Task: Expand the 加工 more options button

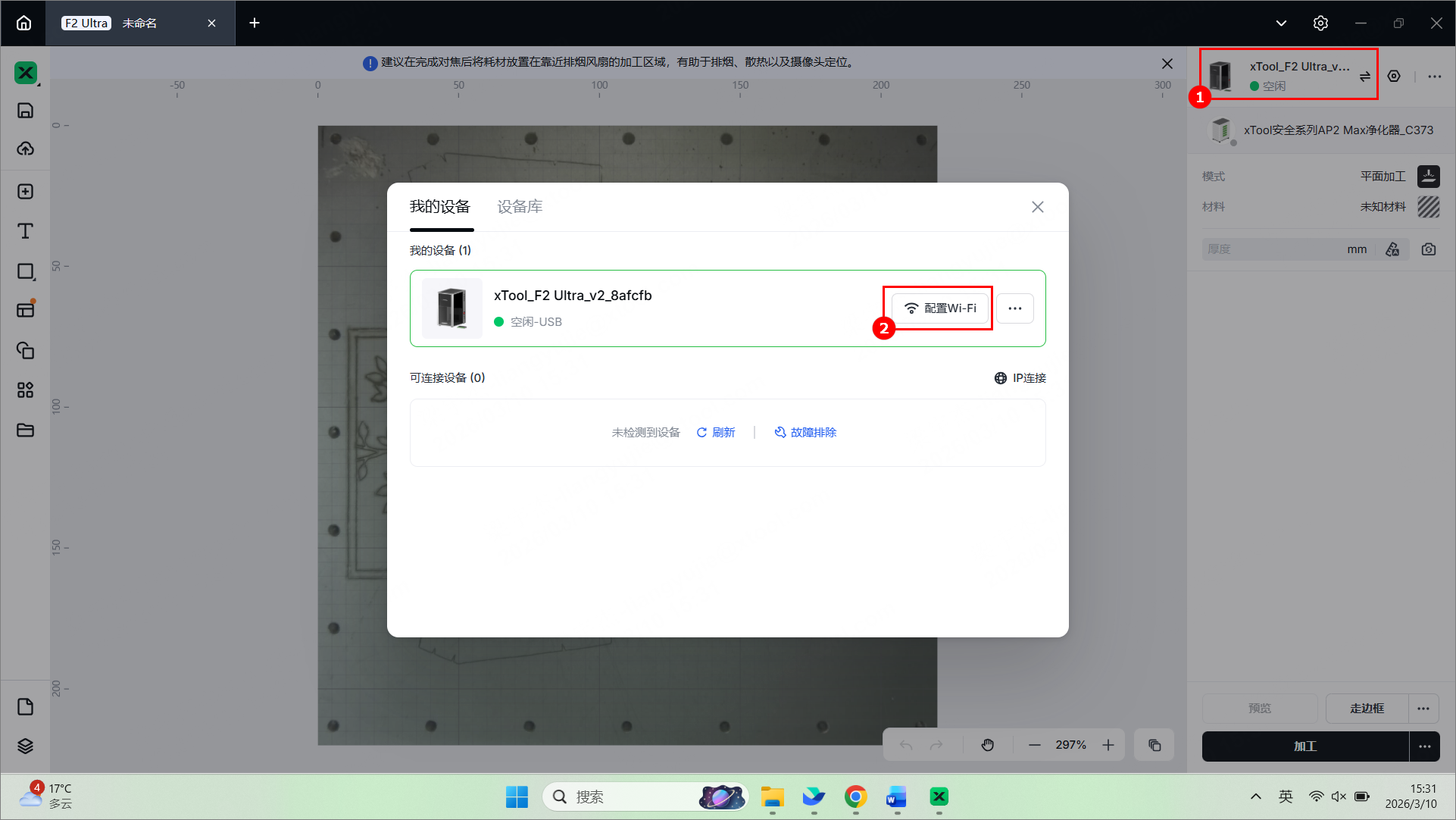Action: [x=1424, y=746]
